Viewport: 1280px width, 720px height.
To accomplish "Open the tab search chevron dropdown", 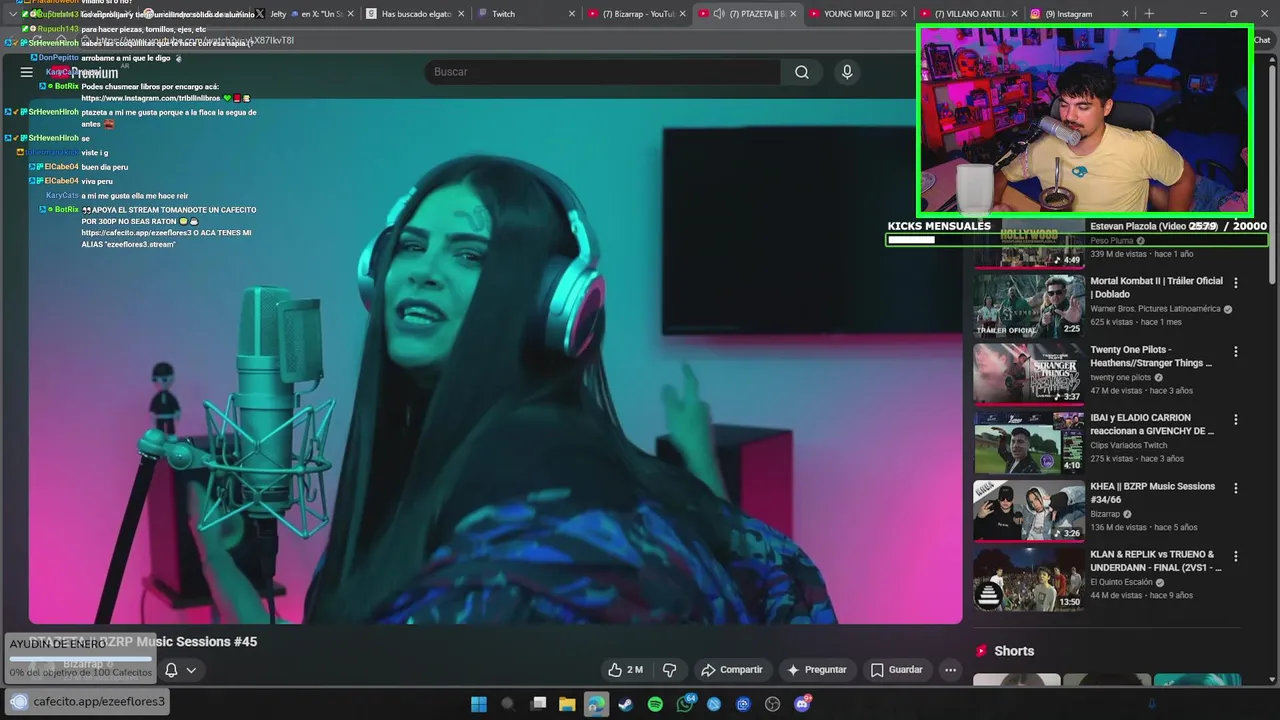I will tap(12, 14).
